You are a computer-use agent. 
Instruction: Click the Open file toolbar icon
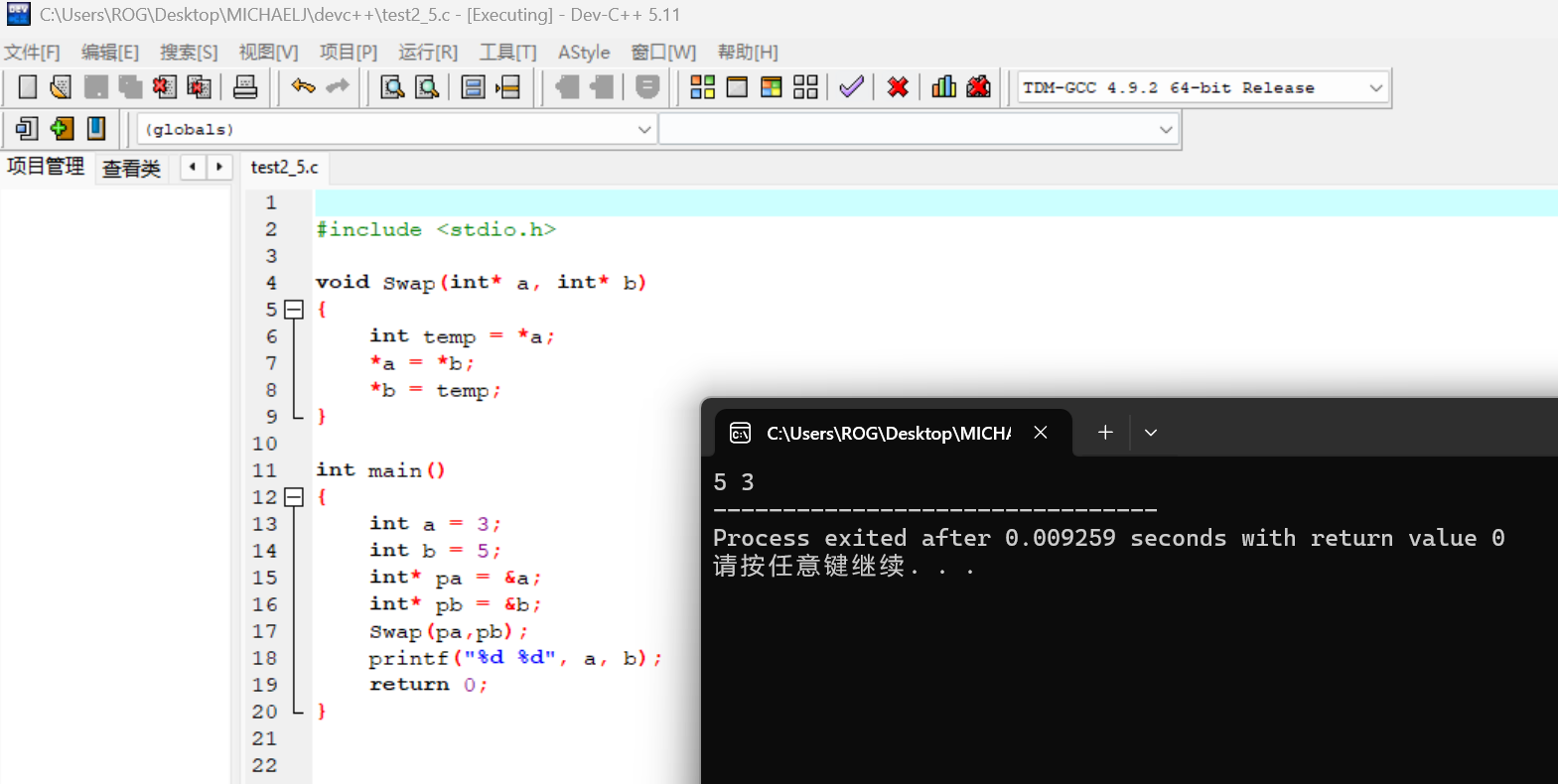pos(61,87)
